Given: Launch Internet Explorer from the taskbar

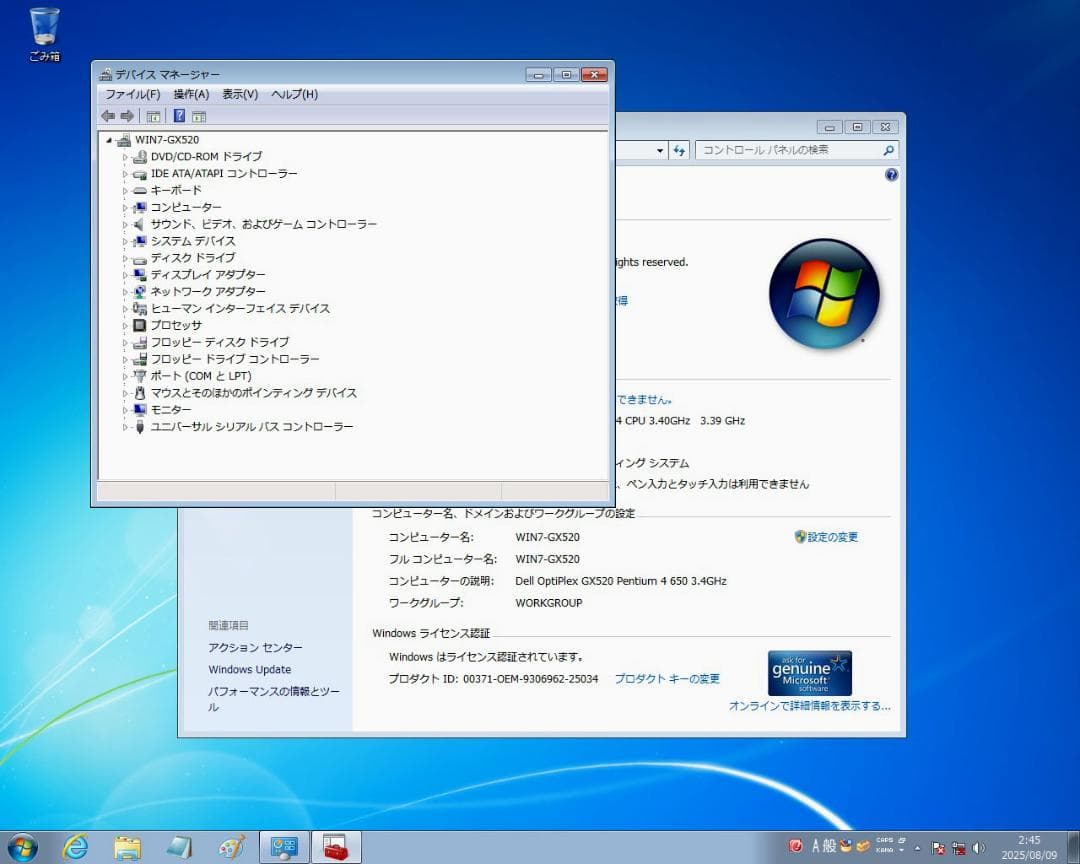Looking at the screenshot, I should tap(75, 847).
